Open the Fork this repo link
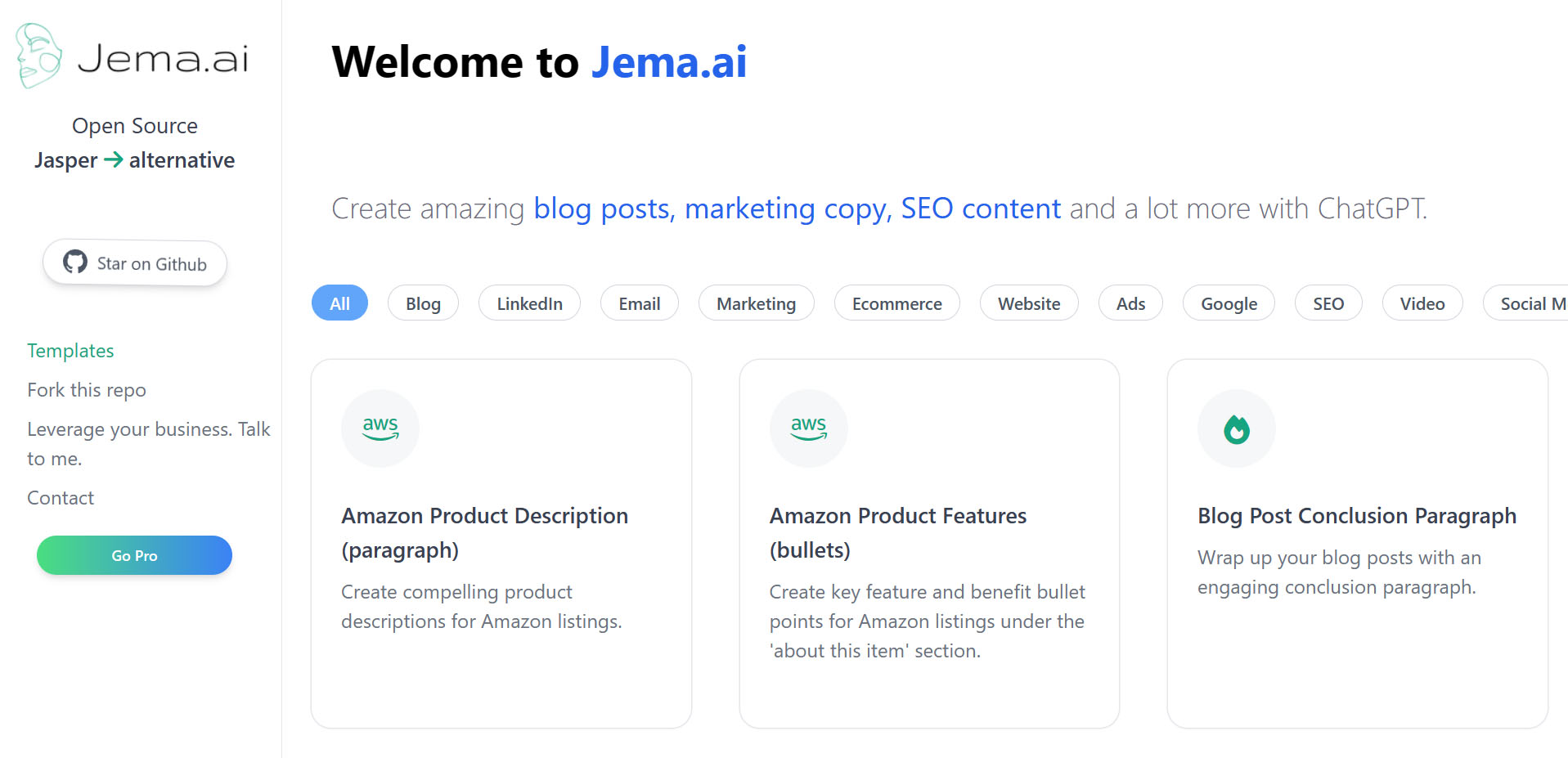Screen dimensions: 1568x758 tap(87, 390)
